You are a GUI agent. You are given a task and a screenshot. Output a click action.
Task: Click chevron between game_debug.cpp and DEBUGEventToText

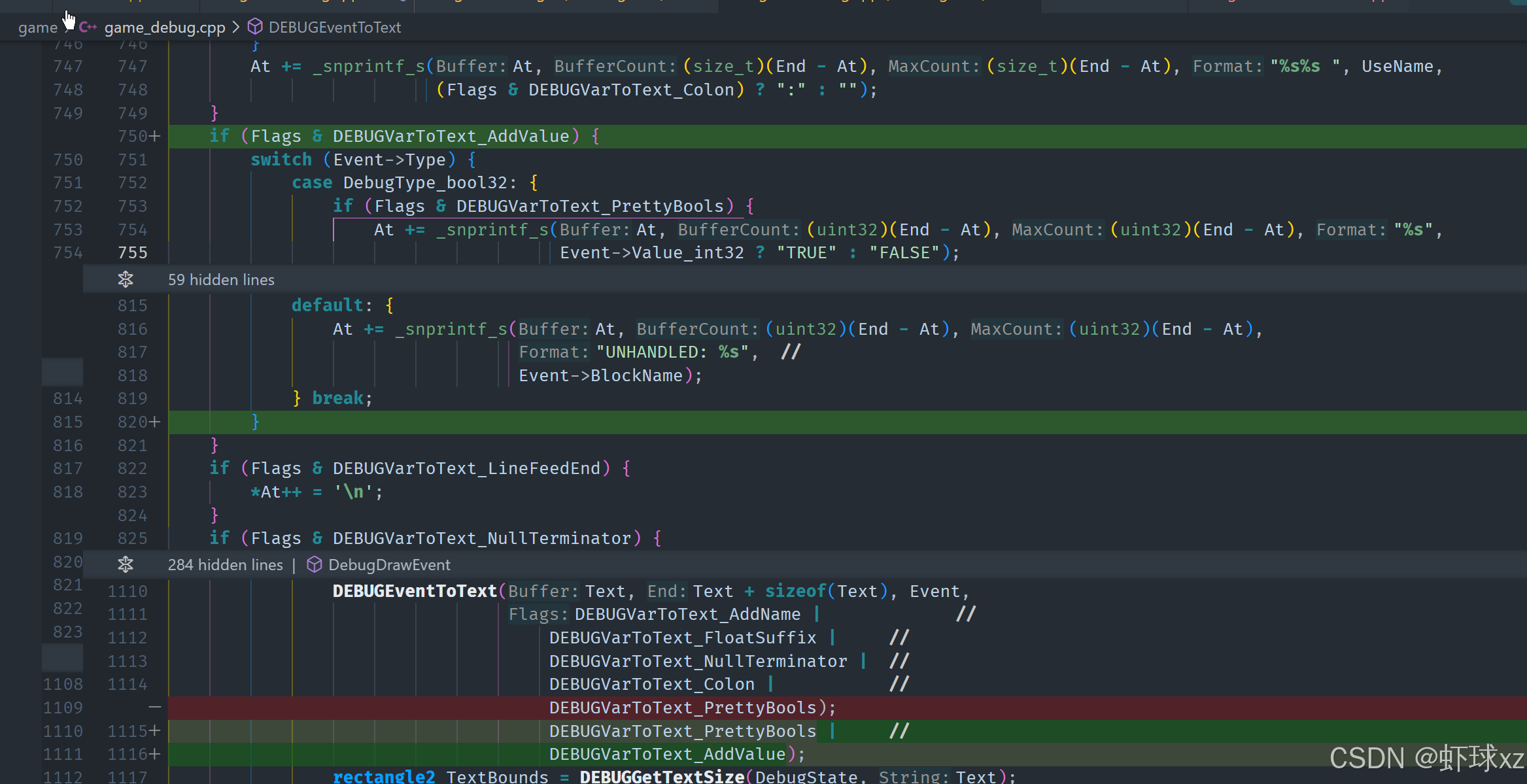[236, 27]
